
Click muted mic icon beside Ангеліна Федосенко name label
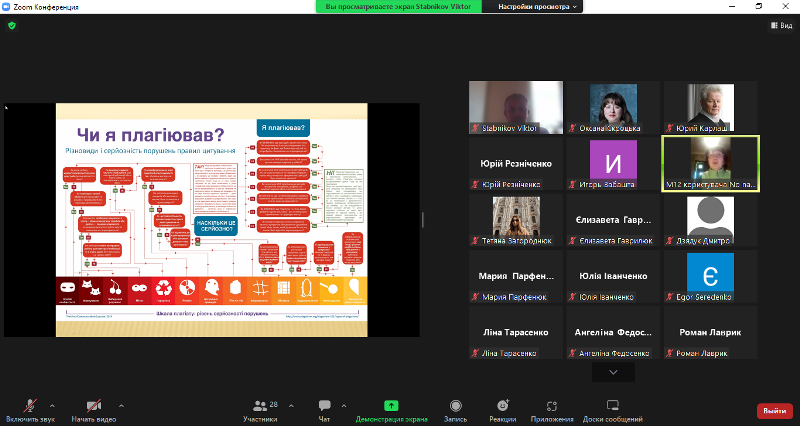(x=572, y=353)
